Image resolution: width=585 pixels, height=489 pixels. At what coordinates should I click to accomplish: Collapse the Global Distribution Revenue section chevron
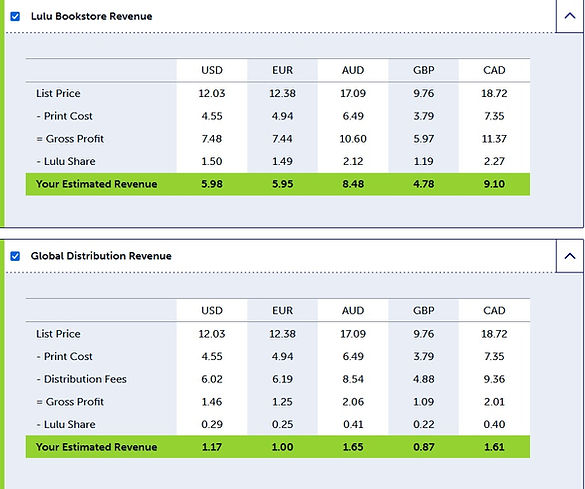click(x=570, y=256)
